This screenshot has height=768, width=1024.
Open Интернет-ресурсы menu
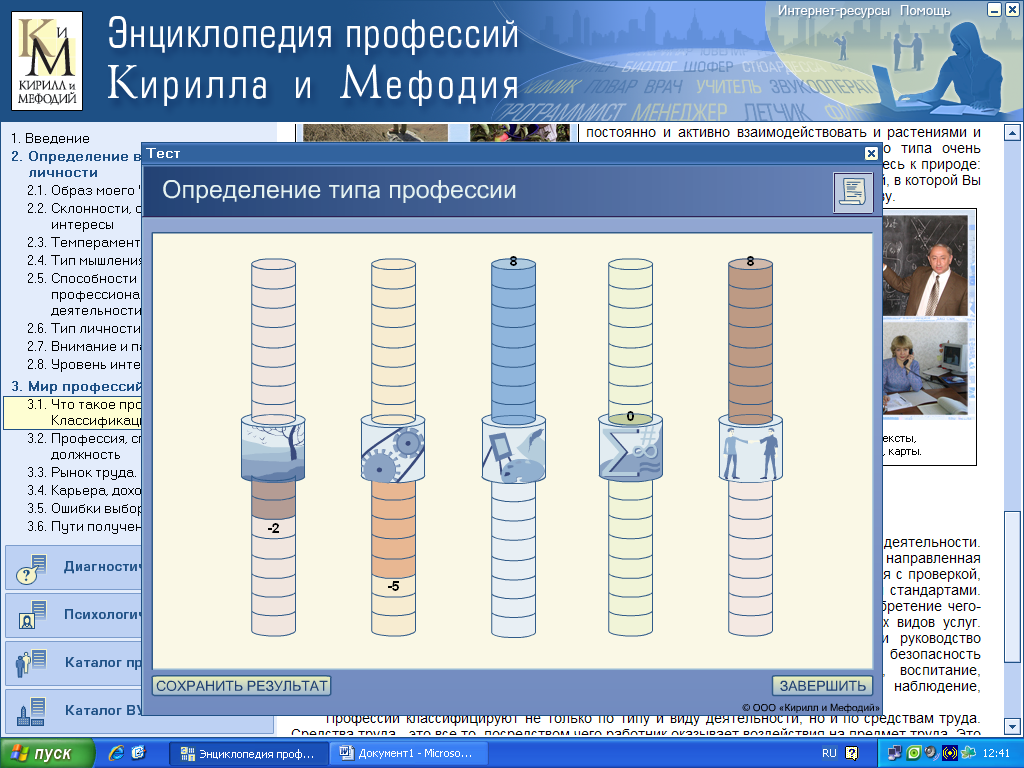833,10
